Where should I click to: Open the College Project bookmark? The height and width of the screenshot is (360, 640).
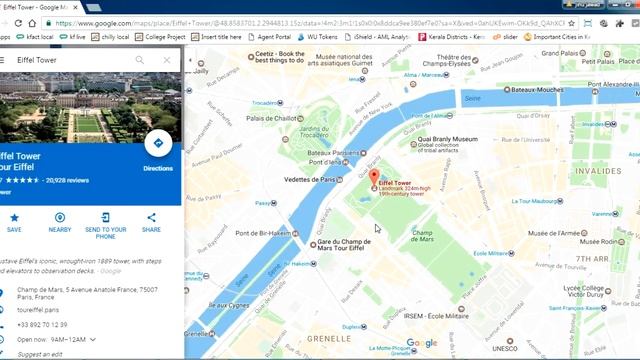coord(160,37)
